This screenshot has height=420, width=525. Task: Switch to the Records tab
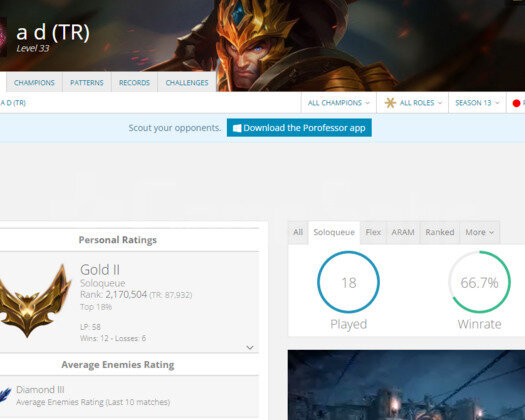coord(134,82)
